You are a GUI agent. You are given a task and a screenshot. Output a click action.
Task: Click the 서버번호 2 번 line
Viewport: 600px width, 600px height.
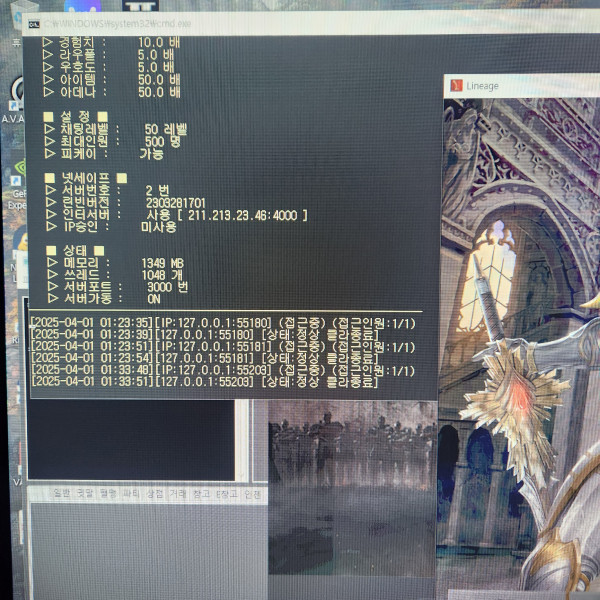click(x=107, y=190)
